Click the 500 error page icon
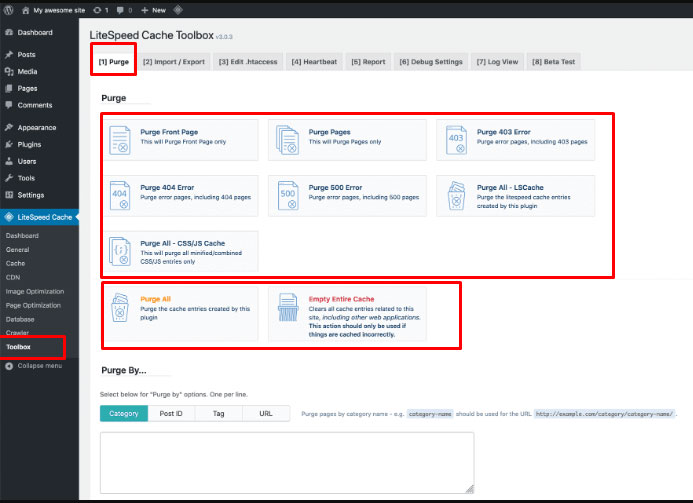This screenshot has height=503, width=693. 288,195
